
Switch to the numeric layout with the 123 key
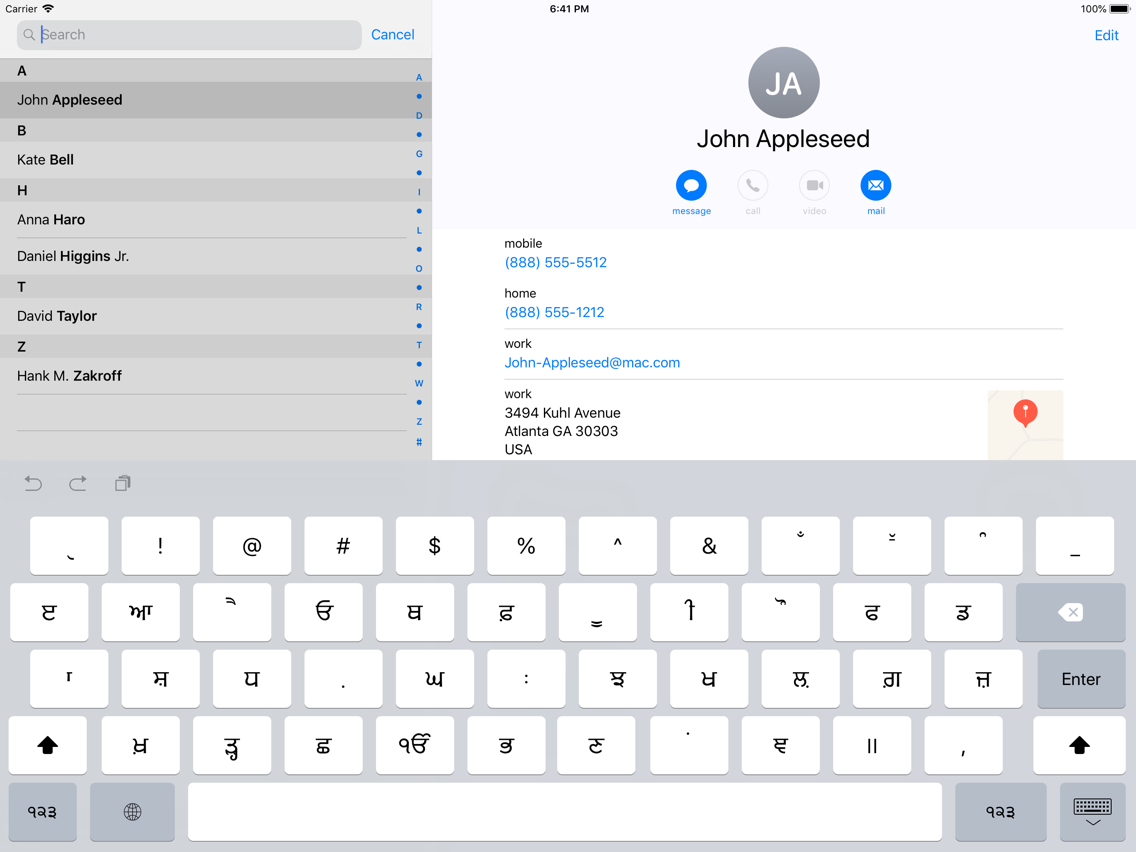(43, 812)
